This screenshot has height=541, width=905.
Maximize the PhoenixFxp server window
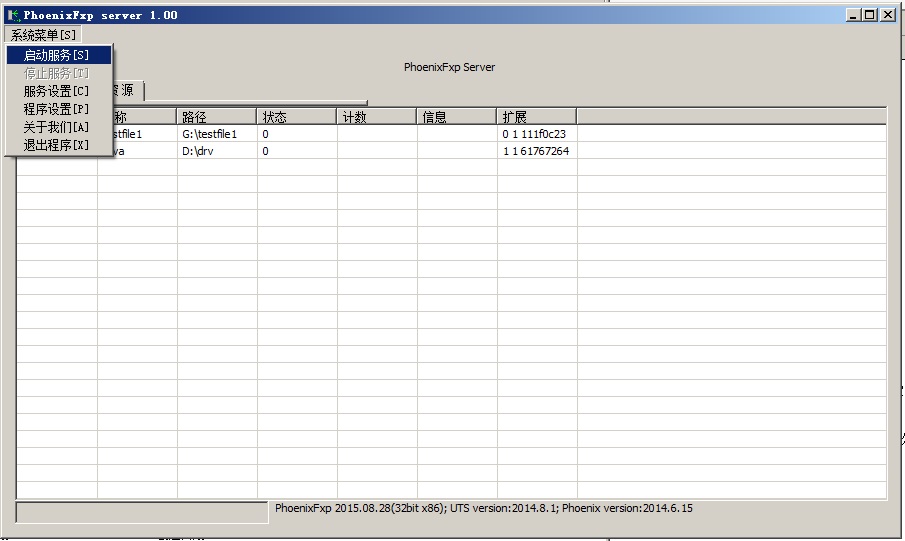pos(870,15)
